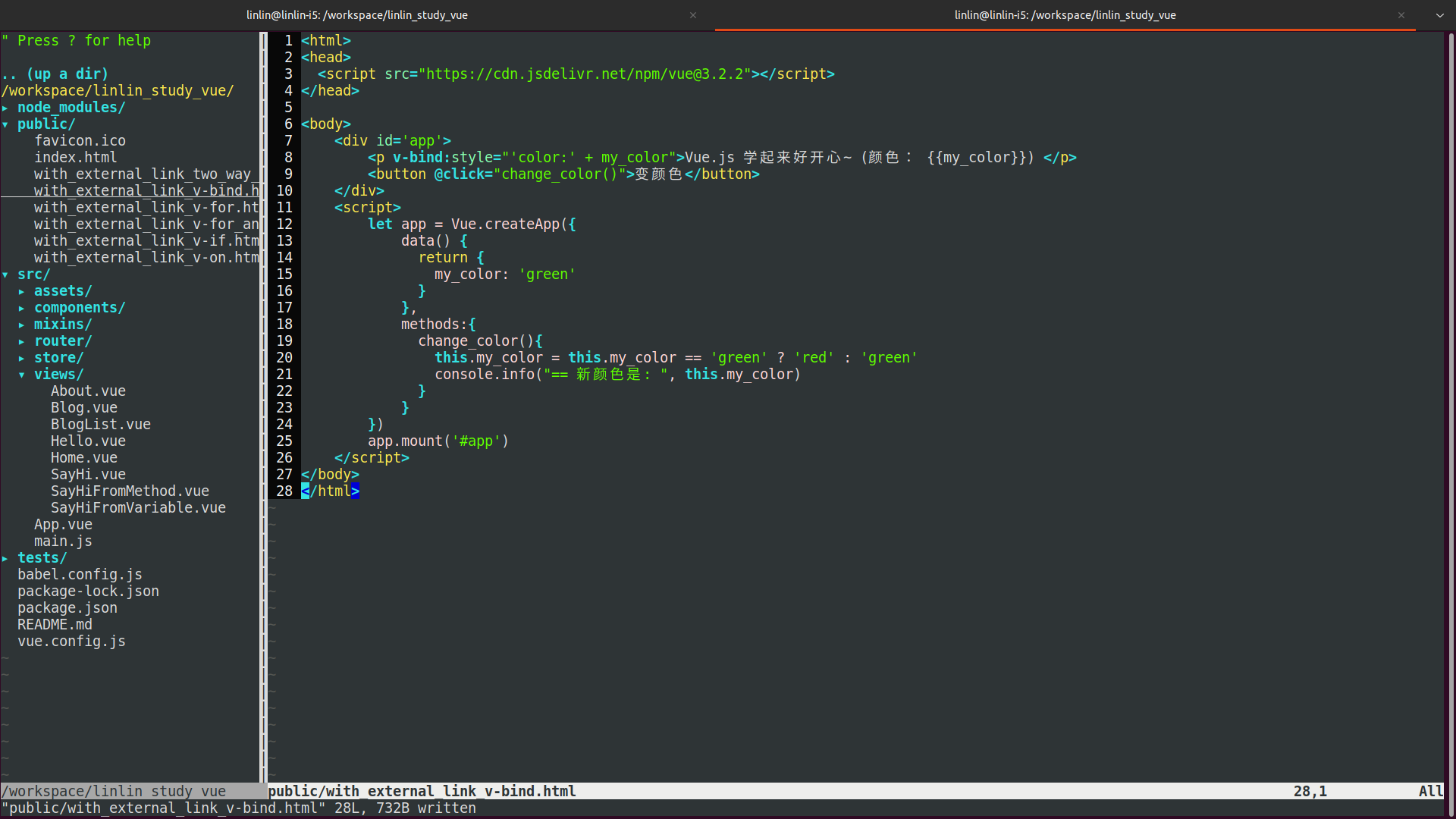Expand the tests folder arrow
The height and width of the screenshot is (819, 1456).
(5, 558)
